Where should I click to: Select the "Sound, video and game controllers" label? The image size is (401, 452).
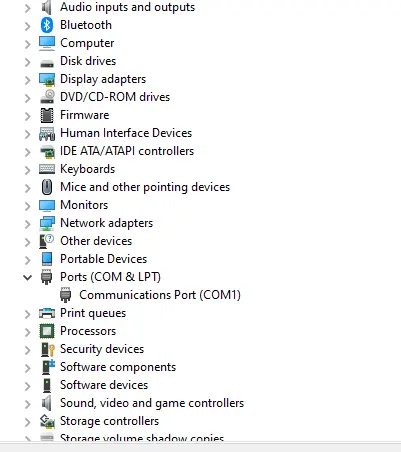point(152,403)
